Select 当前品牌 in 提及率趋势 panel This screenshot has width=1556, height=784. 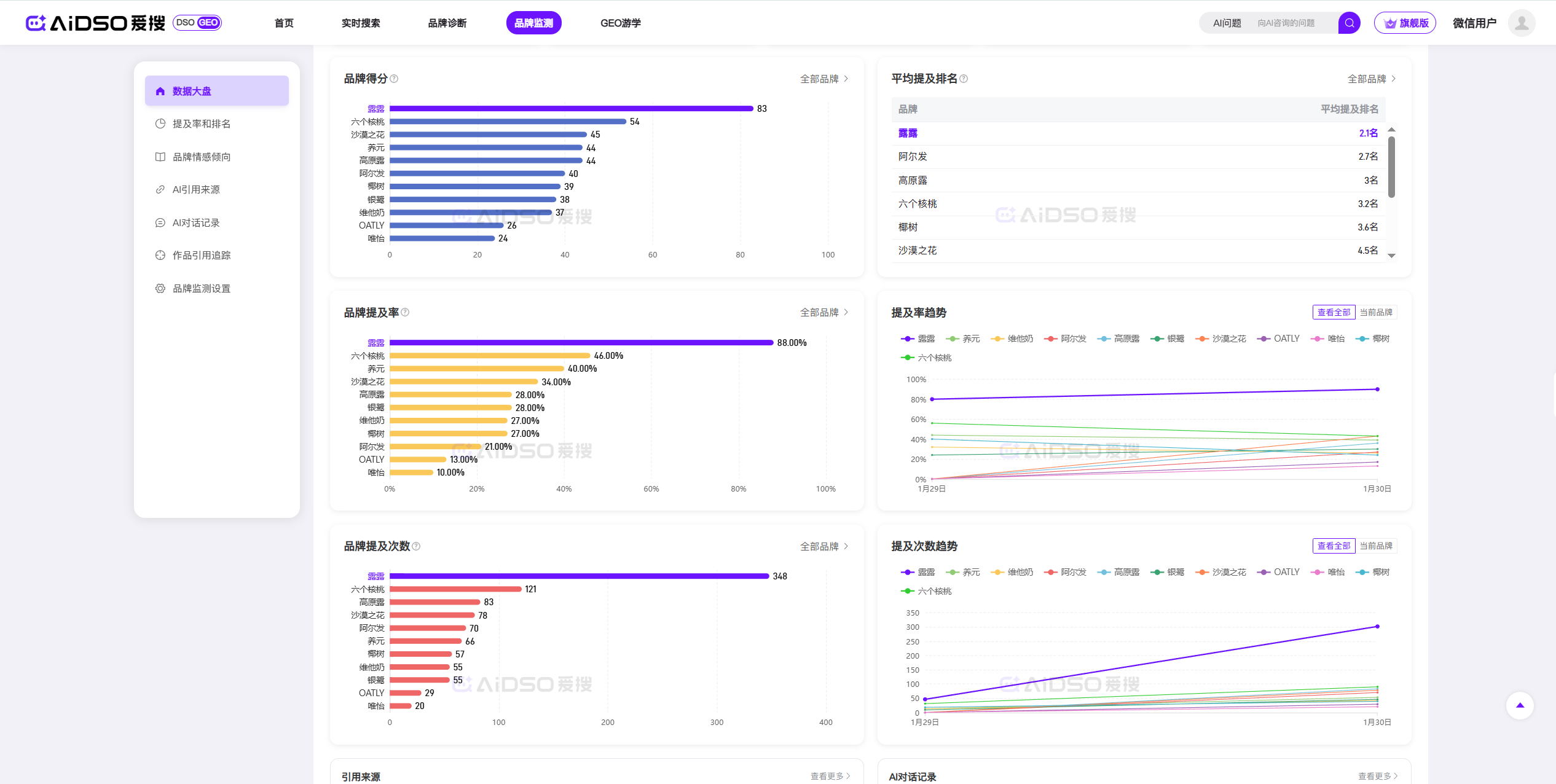[x=1376, y=312]
